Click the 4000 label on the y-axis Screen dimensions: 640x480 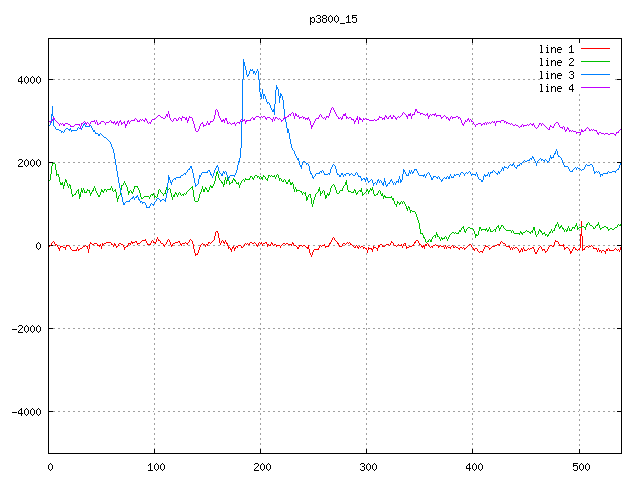point(28,80)
